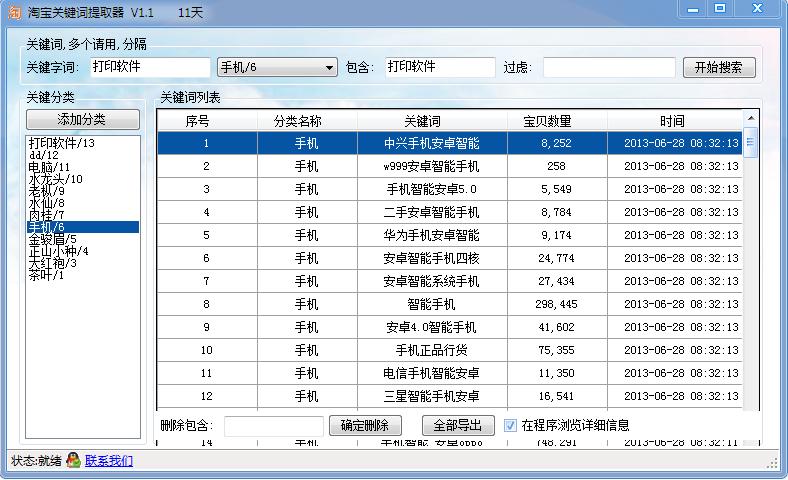The width and height of the screenshot is (788, 480).
Task: Click the QQ penguin icon in status bar
Action: click(x=73, y=461)
